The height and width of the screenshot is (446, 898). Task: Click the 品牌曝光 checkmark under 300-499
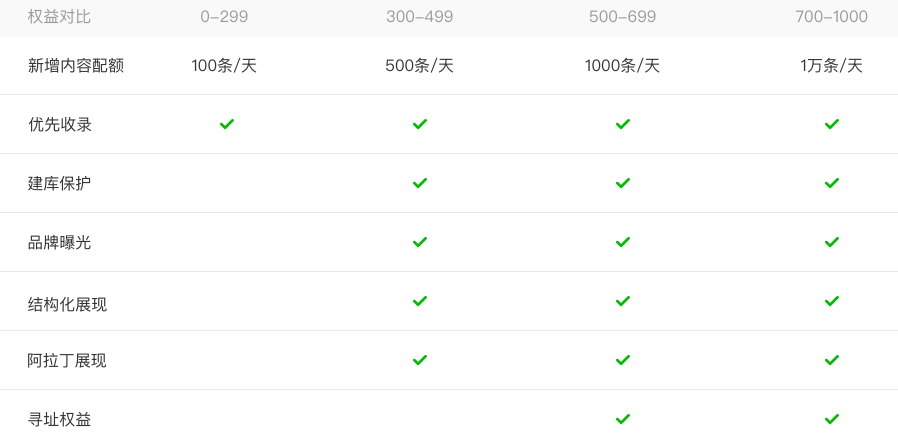pyautogui.click(x=420, y=242)
